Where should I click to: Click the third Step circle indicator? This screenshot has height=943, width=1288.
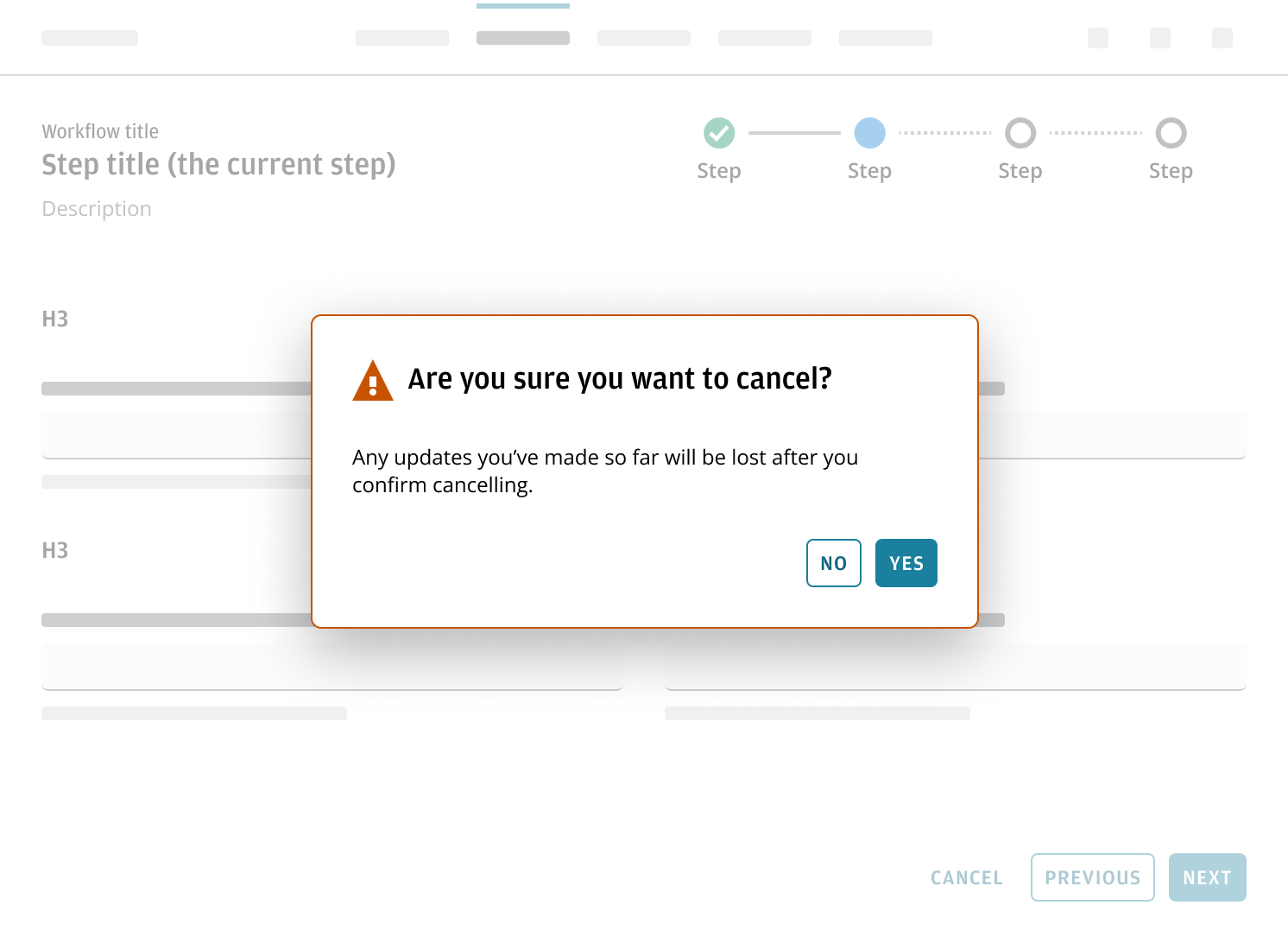pos(1020,133)
